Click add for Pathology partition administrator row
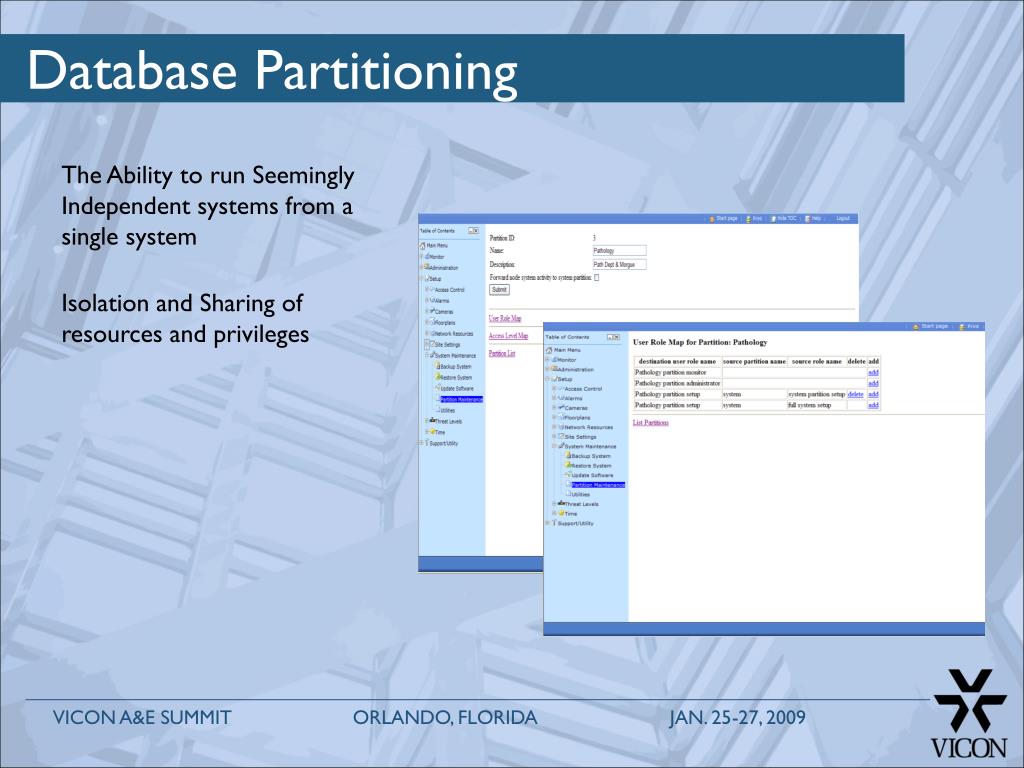The width and height of the screenshot is (1024, 768). [873, 383]
